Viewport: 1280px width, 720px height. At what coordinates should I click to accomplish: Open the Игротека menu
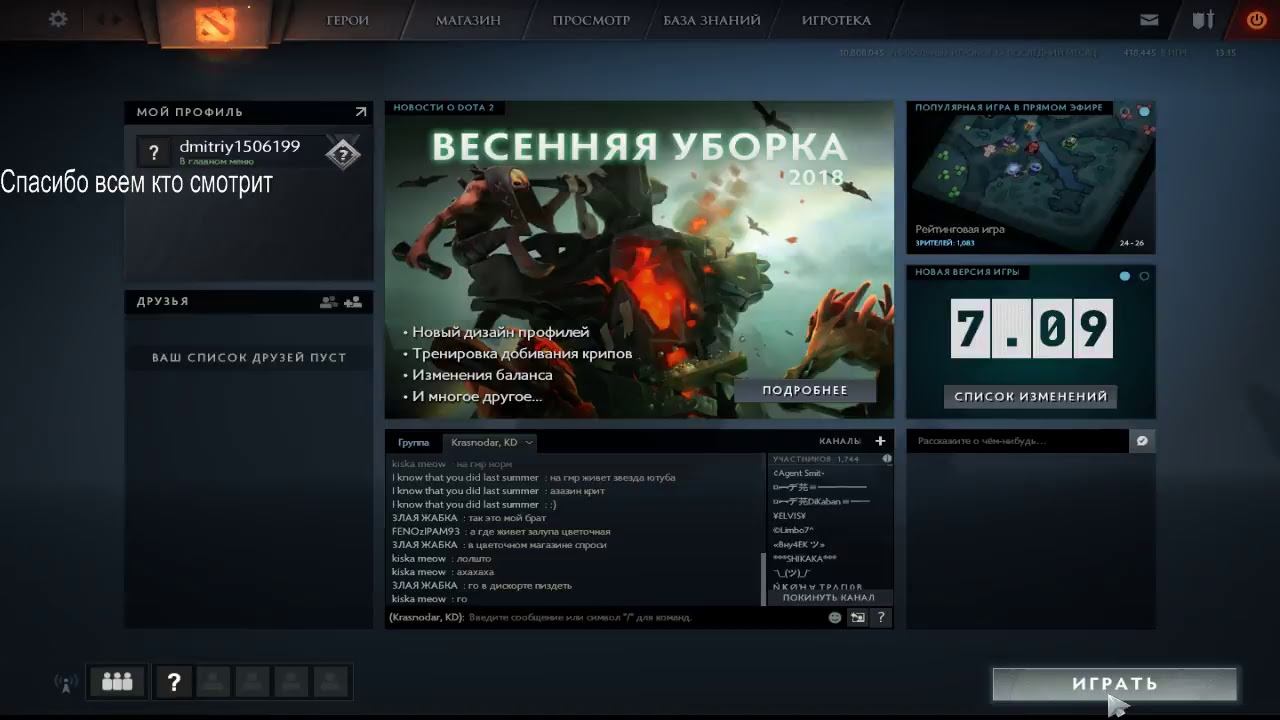click(x=836, y=20)
